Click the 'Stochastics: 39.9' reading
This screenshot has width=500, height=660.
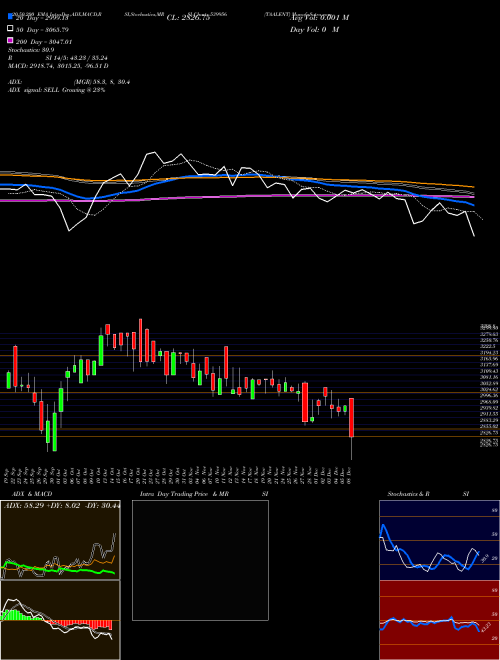point(31,50)
